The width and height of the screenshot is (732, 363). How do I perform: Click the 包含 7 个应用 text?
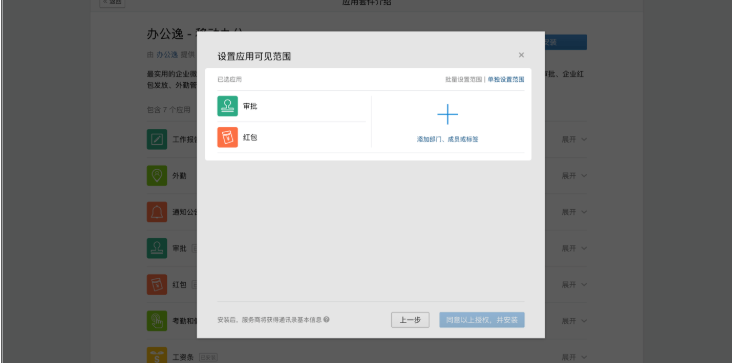[169, 110]
